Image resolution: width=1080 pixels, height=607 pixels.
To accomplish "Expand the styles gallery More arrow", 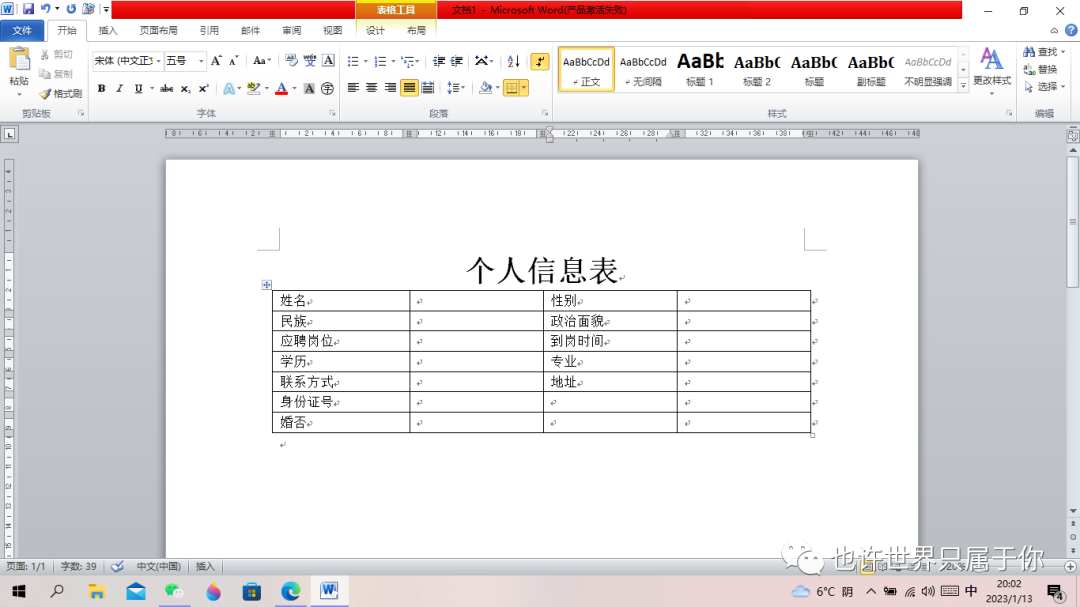I will [964, 85].
